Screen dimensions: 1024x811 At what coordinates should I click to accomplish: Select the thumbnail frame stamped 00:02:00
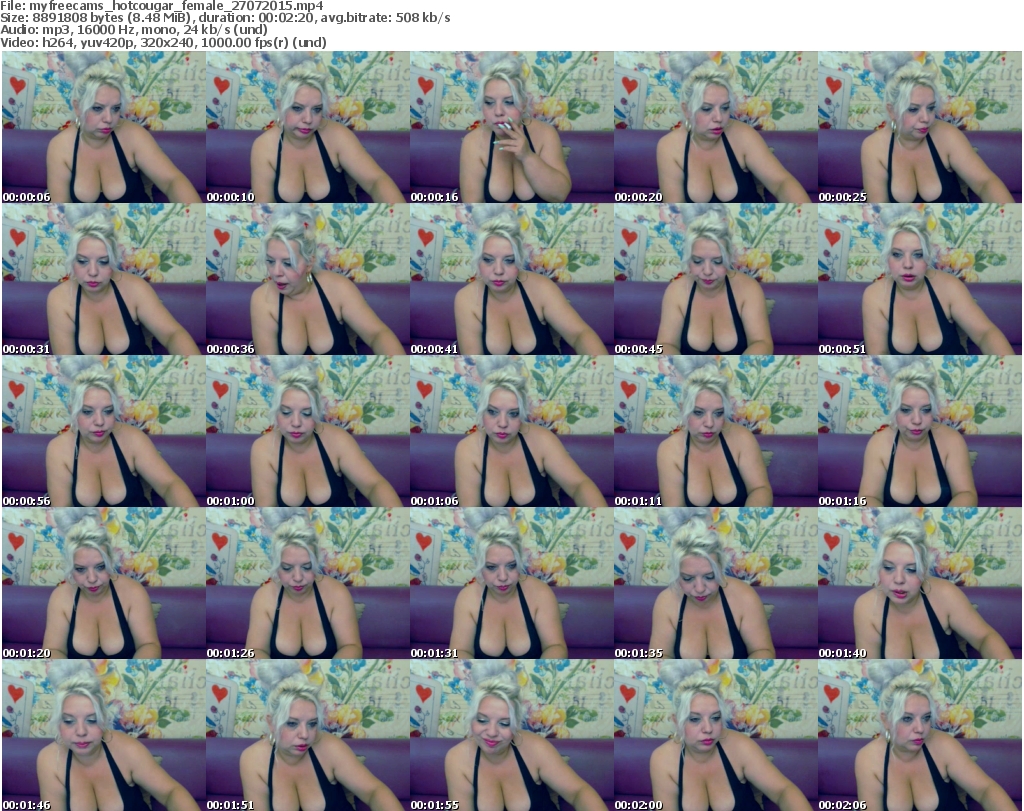pyautogui.click(x=715, y=735)
